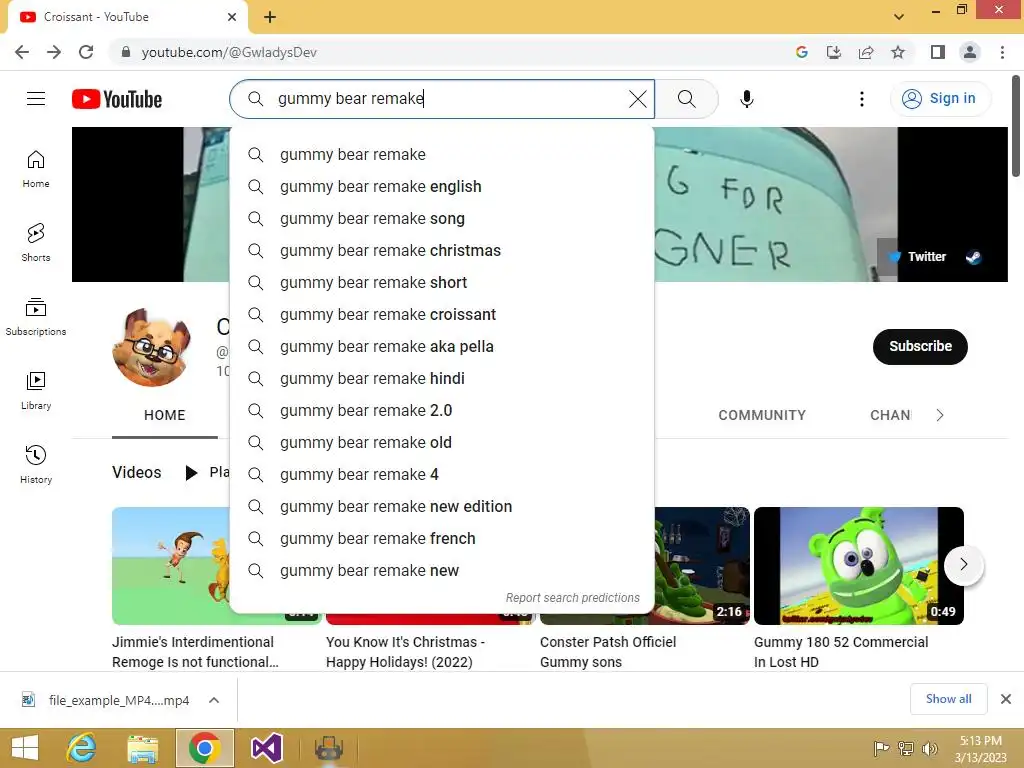Choose suggestion gummy bear remake 2.0
This screenshot has width=1024, height=768.
(x=442, y=411)
